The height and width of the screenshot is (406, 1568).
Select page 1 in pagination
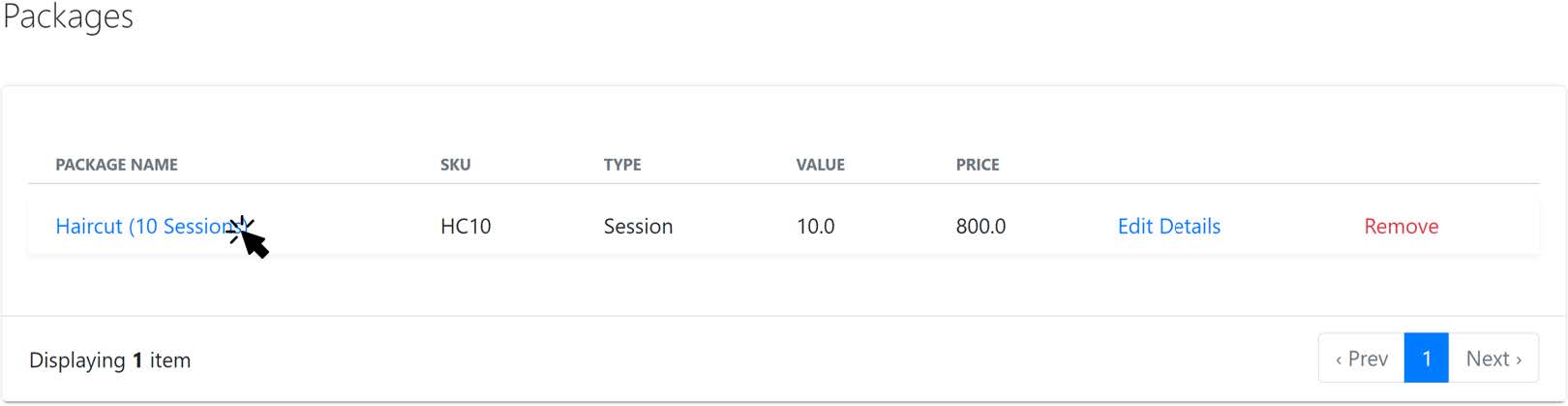pyautogui.click(x=1427, y=359)
